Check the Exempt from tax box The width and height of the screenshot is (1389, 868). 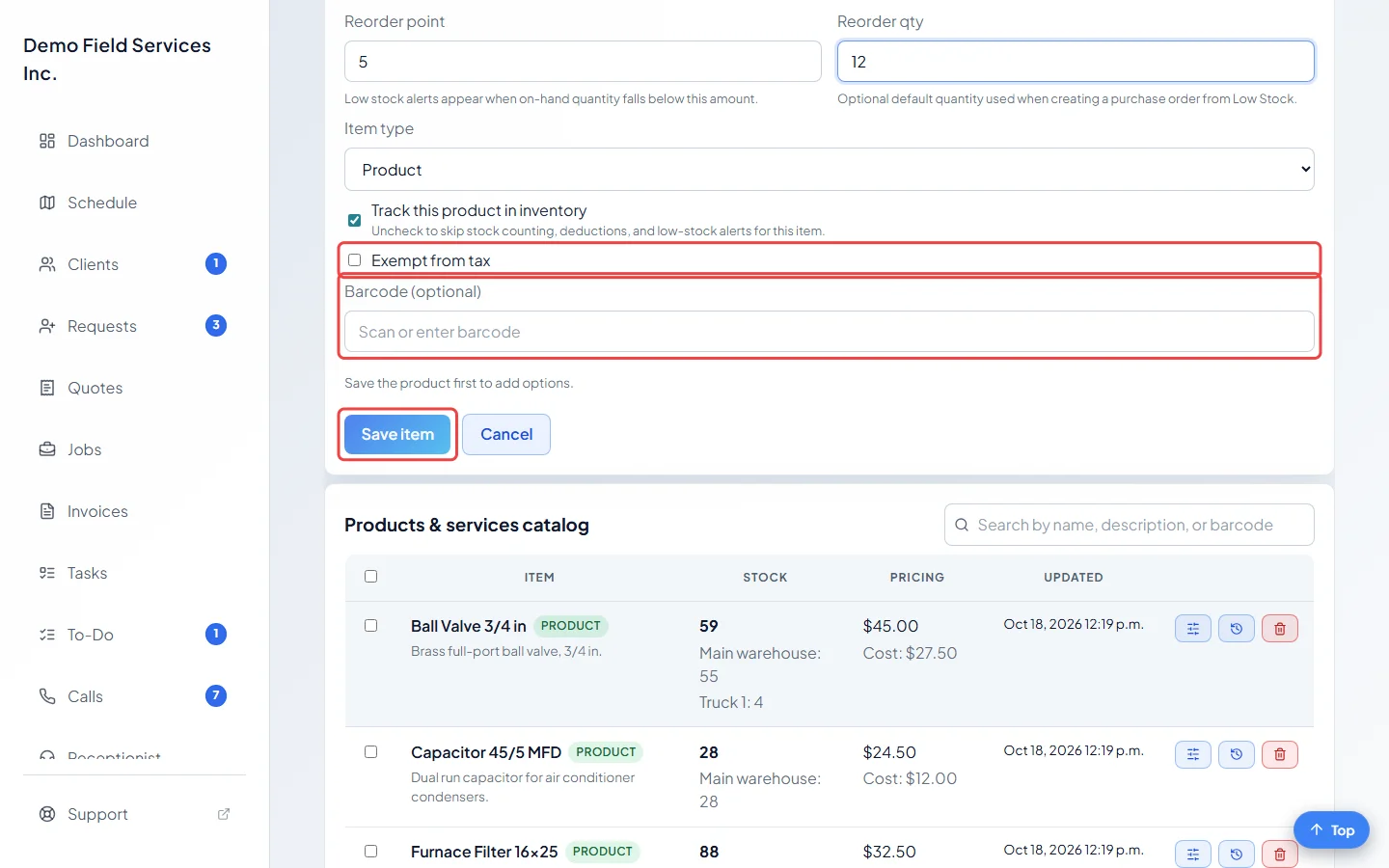click(354, 260)
